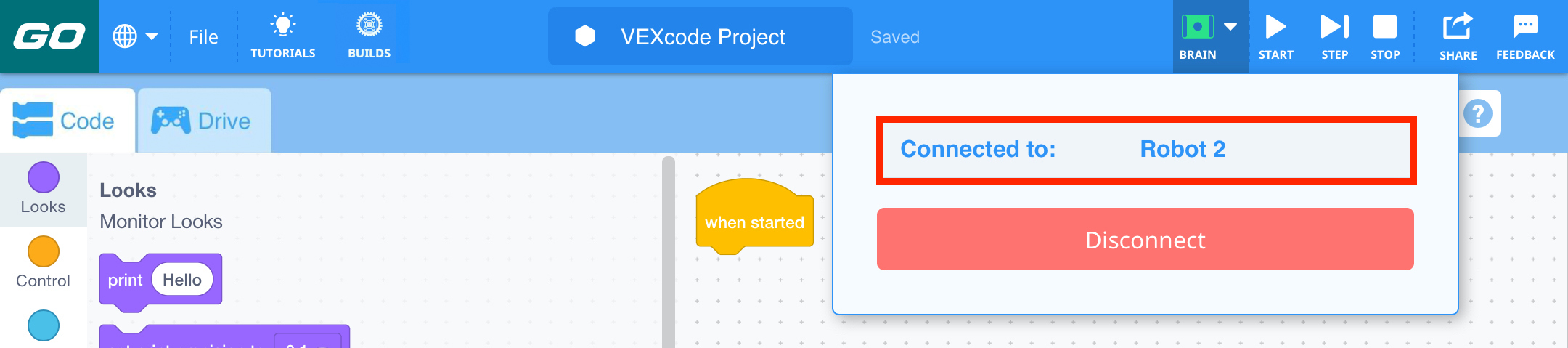Click the Step playback icon
This screenshot has height=348, width=1568.
[1334, 28]
